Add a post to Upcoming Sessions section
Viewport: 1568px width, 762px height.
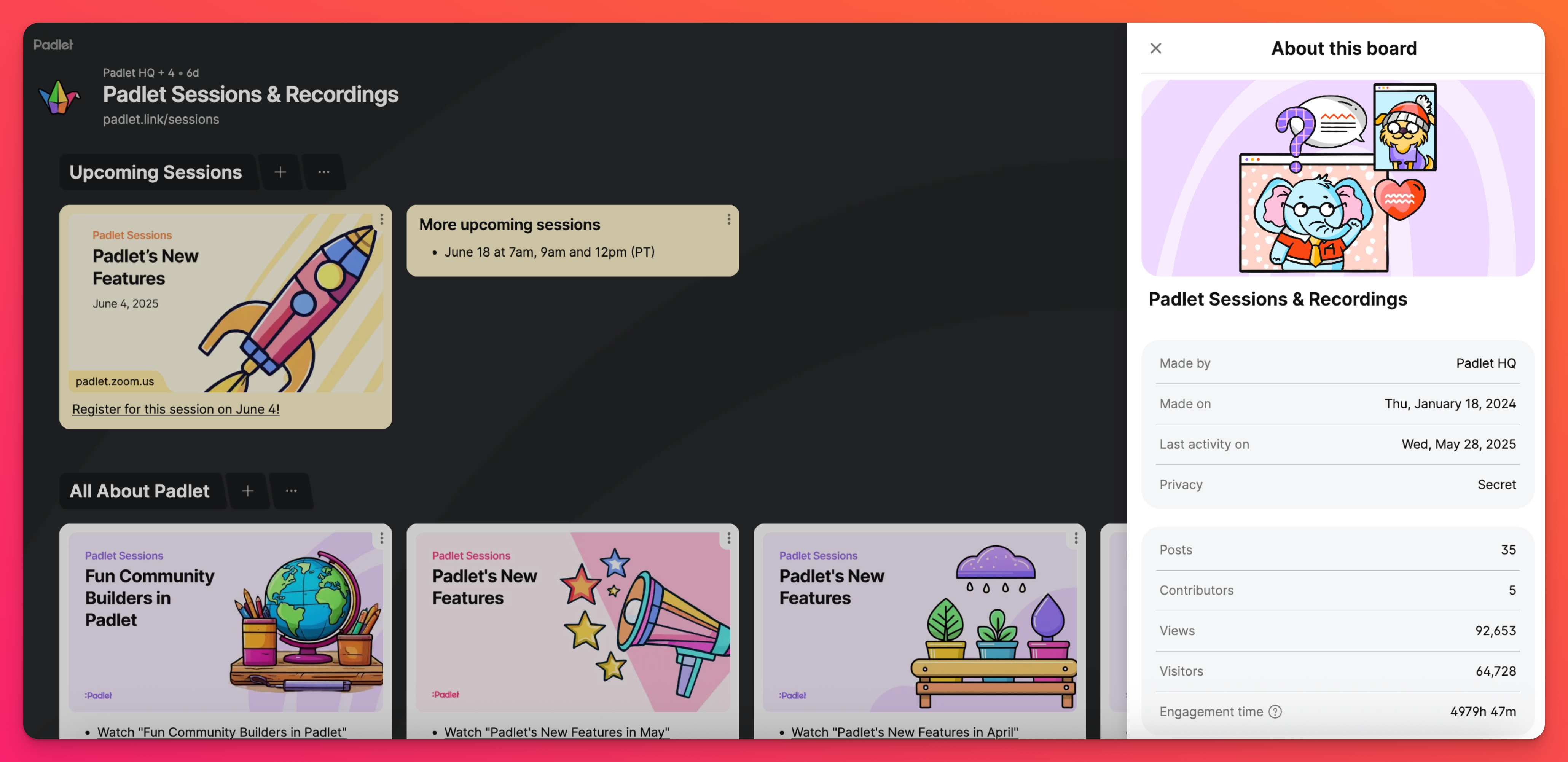[280, 172]
